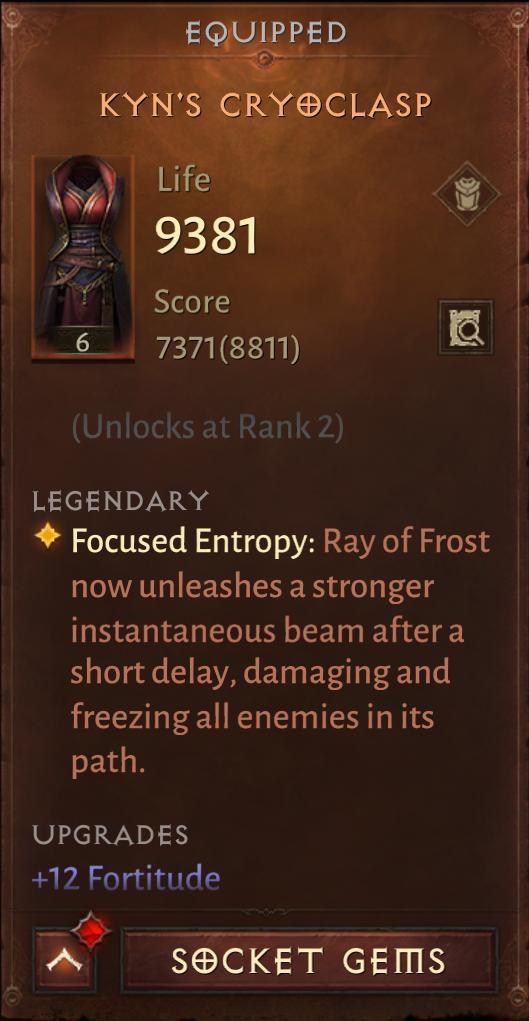Screen dimensions: 529x1021
Task: Click the Life value 9381
Action: tap(207, 236)
